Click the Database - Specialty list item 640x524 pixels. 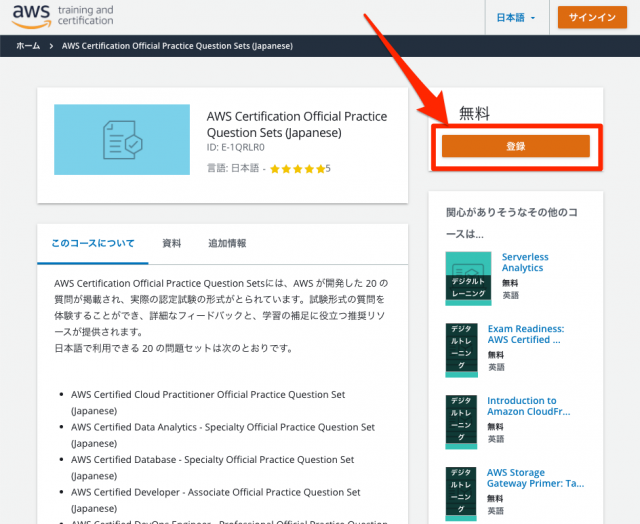coord(212,468)
